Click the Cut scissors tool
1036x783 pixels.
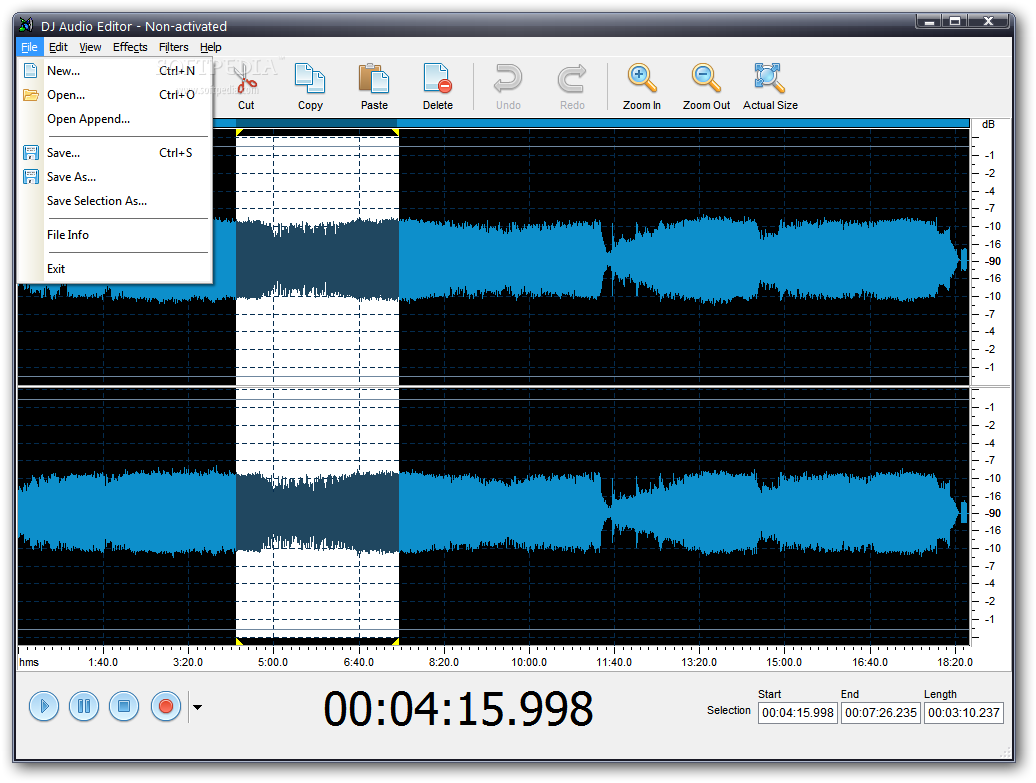[246, 86]
